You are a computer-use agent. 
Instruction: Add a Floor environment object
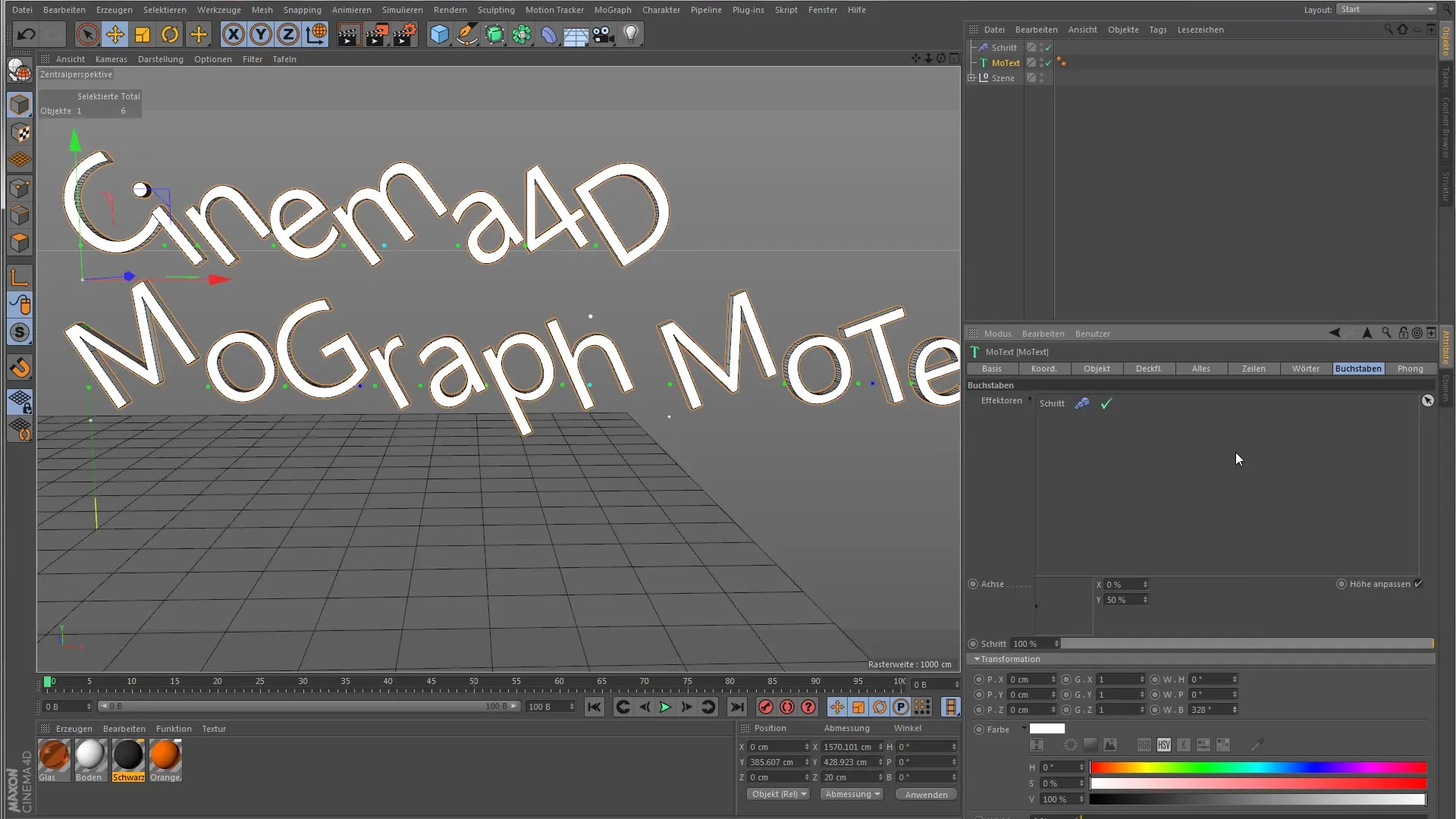pyautogui.click(x=576, y=34)
